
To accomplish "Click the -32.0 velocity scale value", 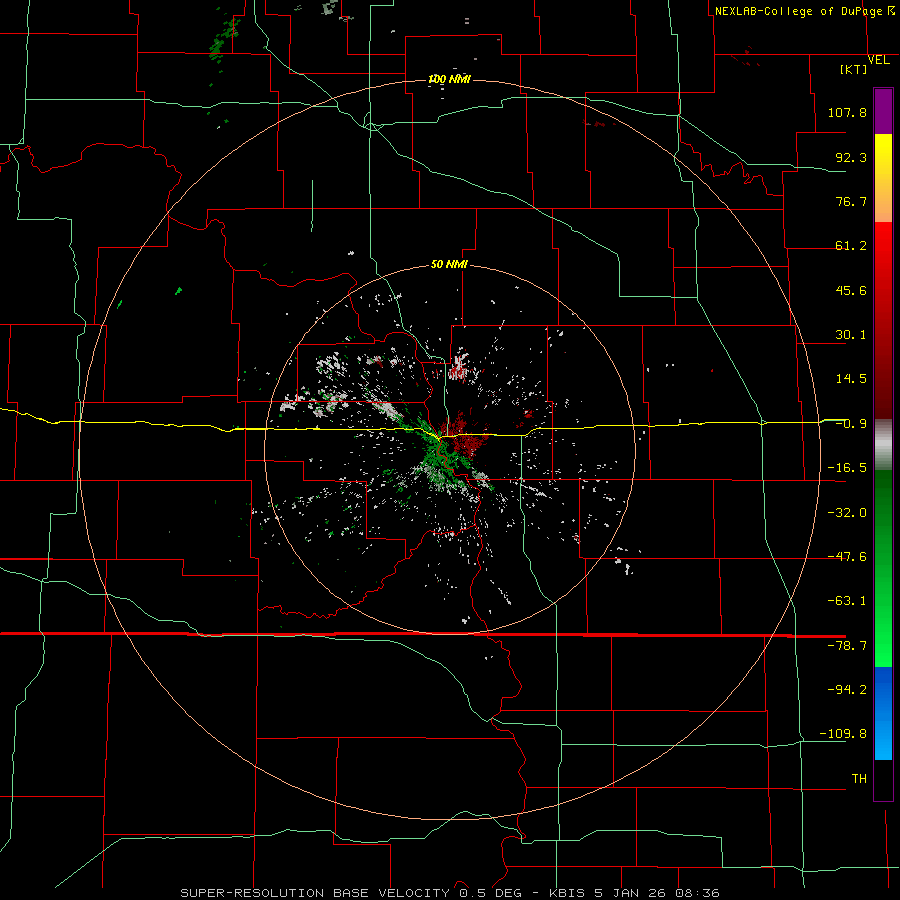I will [x=847, y=512].
